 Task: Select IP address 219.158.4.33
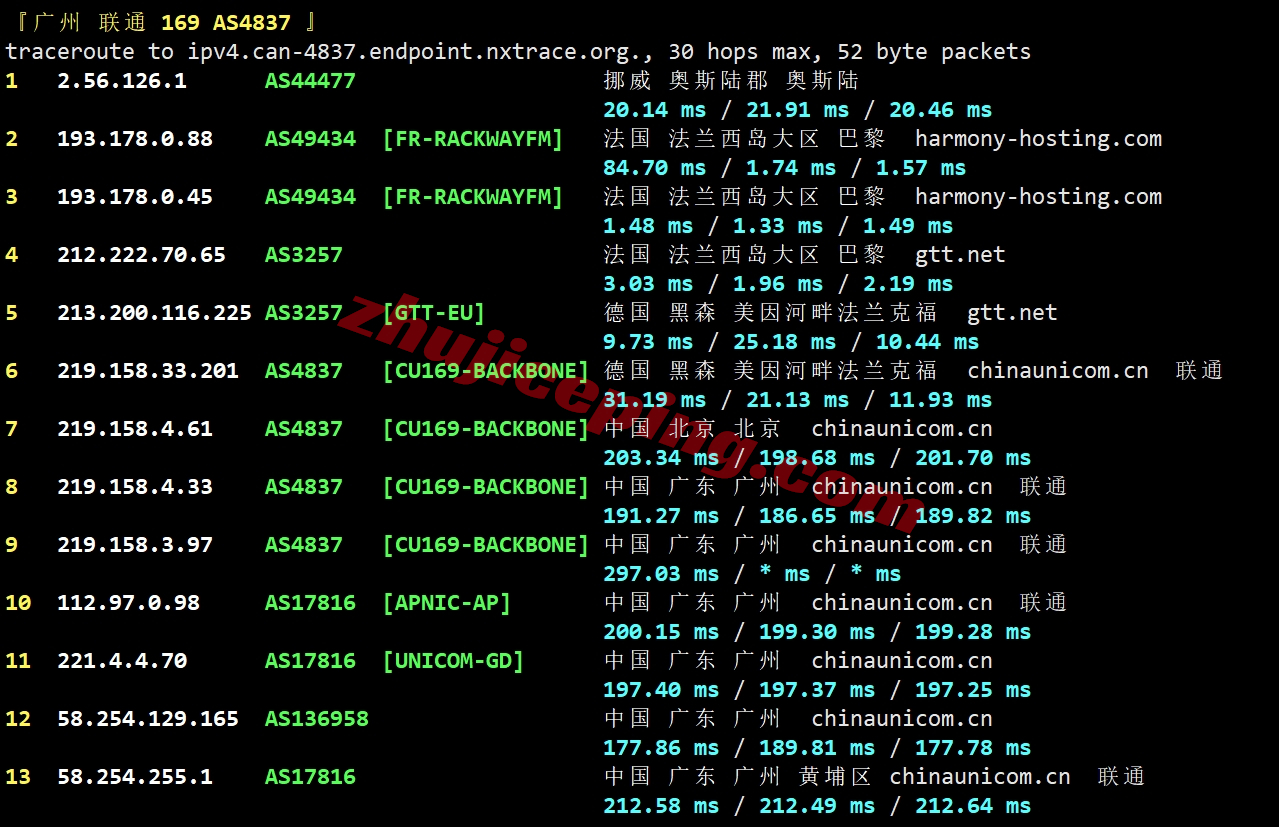(x=135, y=487)
